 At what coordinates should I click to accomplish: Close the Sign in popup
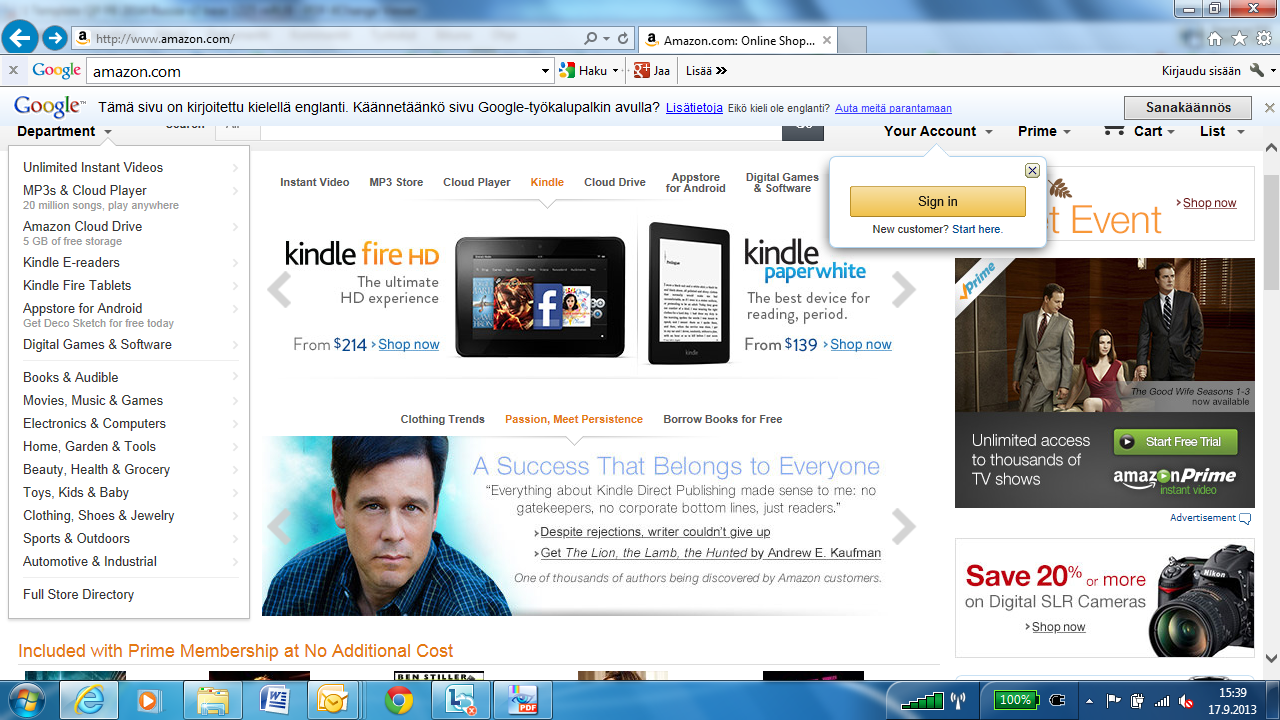1032,171
